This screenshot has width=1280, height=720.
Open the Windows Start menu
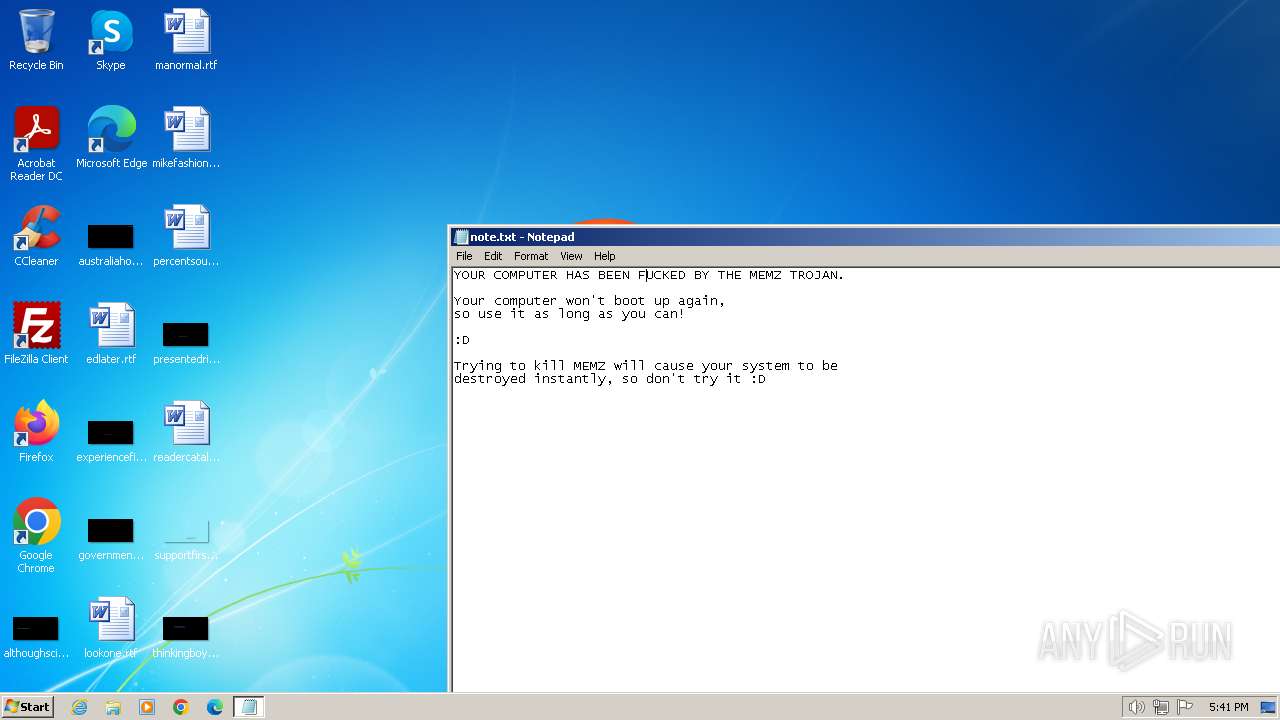pyautogui.click(x=27, y=707)
